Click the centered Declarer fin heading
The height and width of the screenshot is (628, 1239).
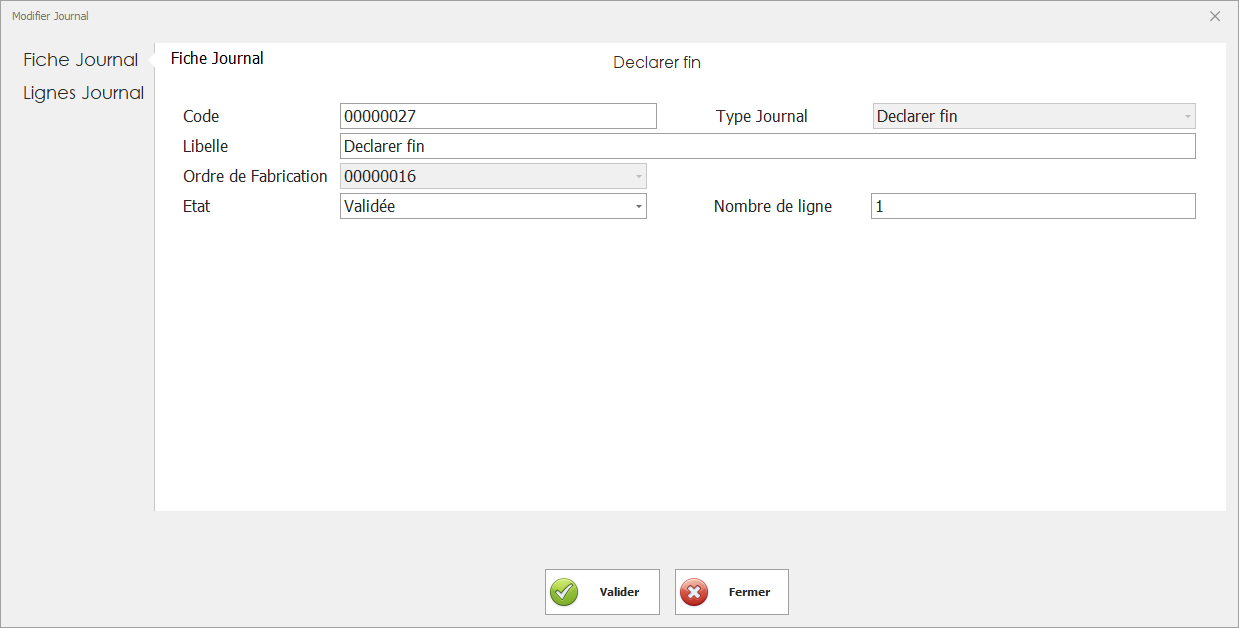(656, 63)
